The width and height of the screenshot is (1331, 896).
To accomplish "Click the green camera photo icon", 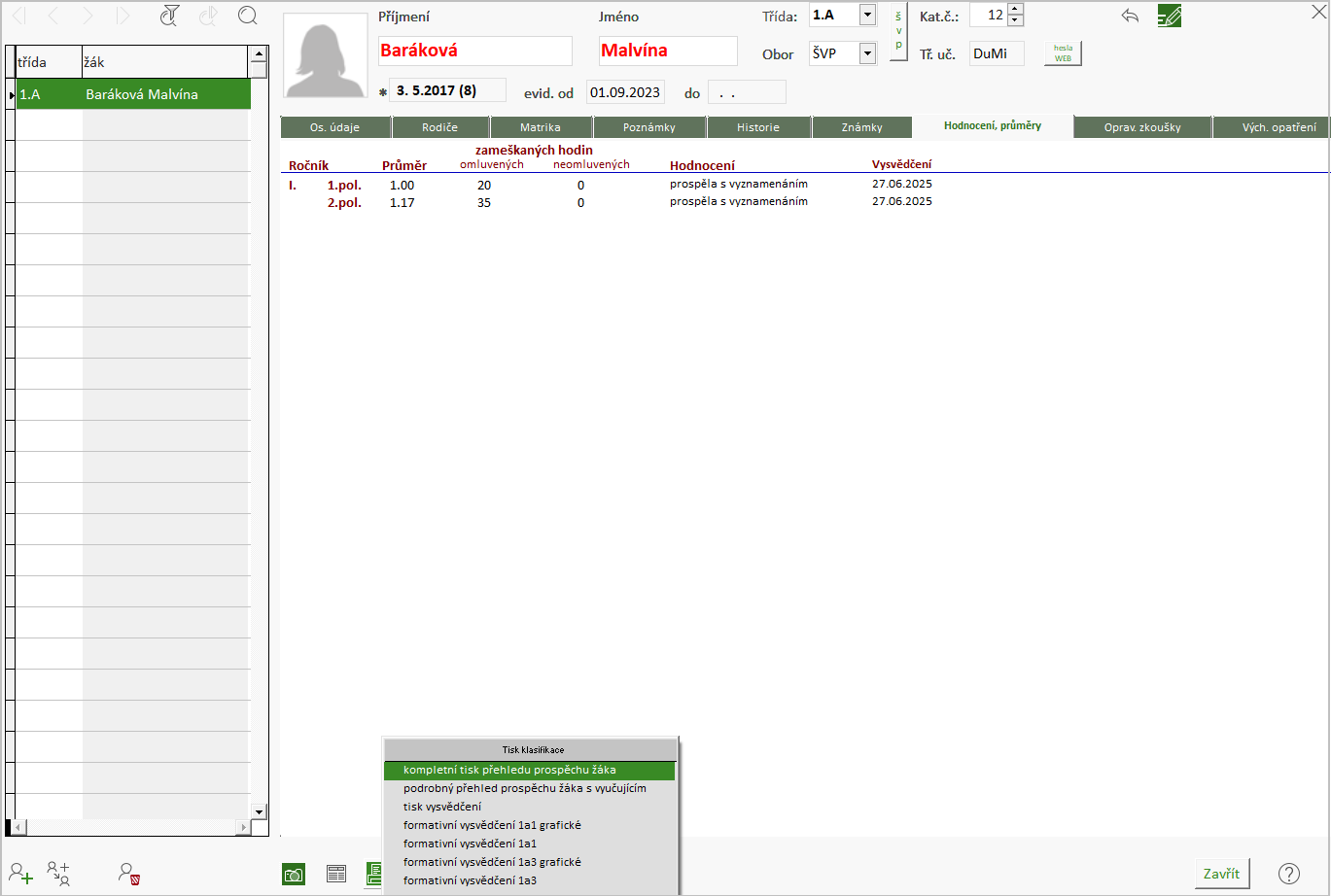I will click(293, 874).
